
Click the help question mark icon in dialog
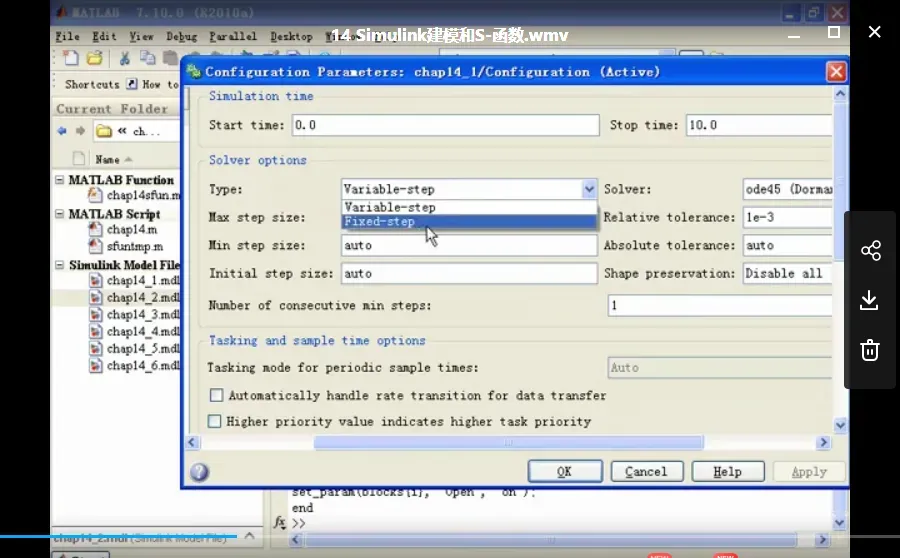pos(199,472)
